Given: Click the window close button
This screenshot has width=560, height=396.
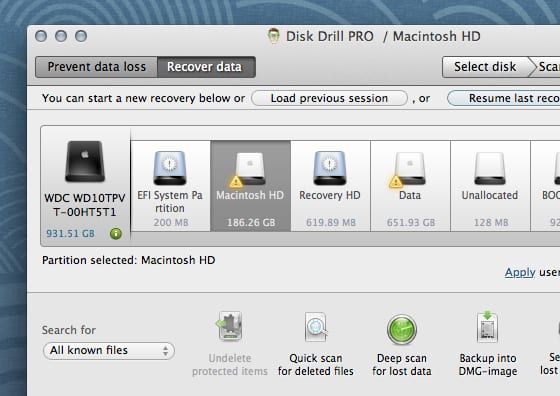Looking at the screenshot, I should pyautogui.click(x=41, y=36).
